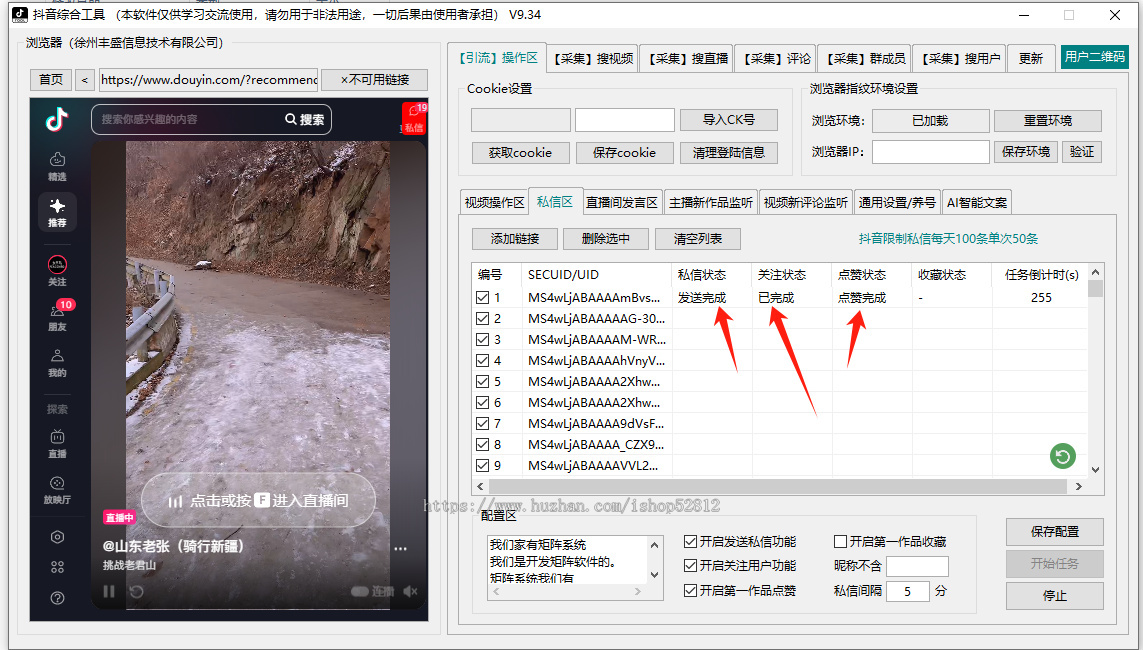Click the list scrollbar up arrow
The width and height of the screenshot is (1143, 650).
(x=1095, y=273)
